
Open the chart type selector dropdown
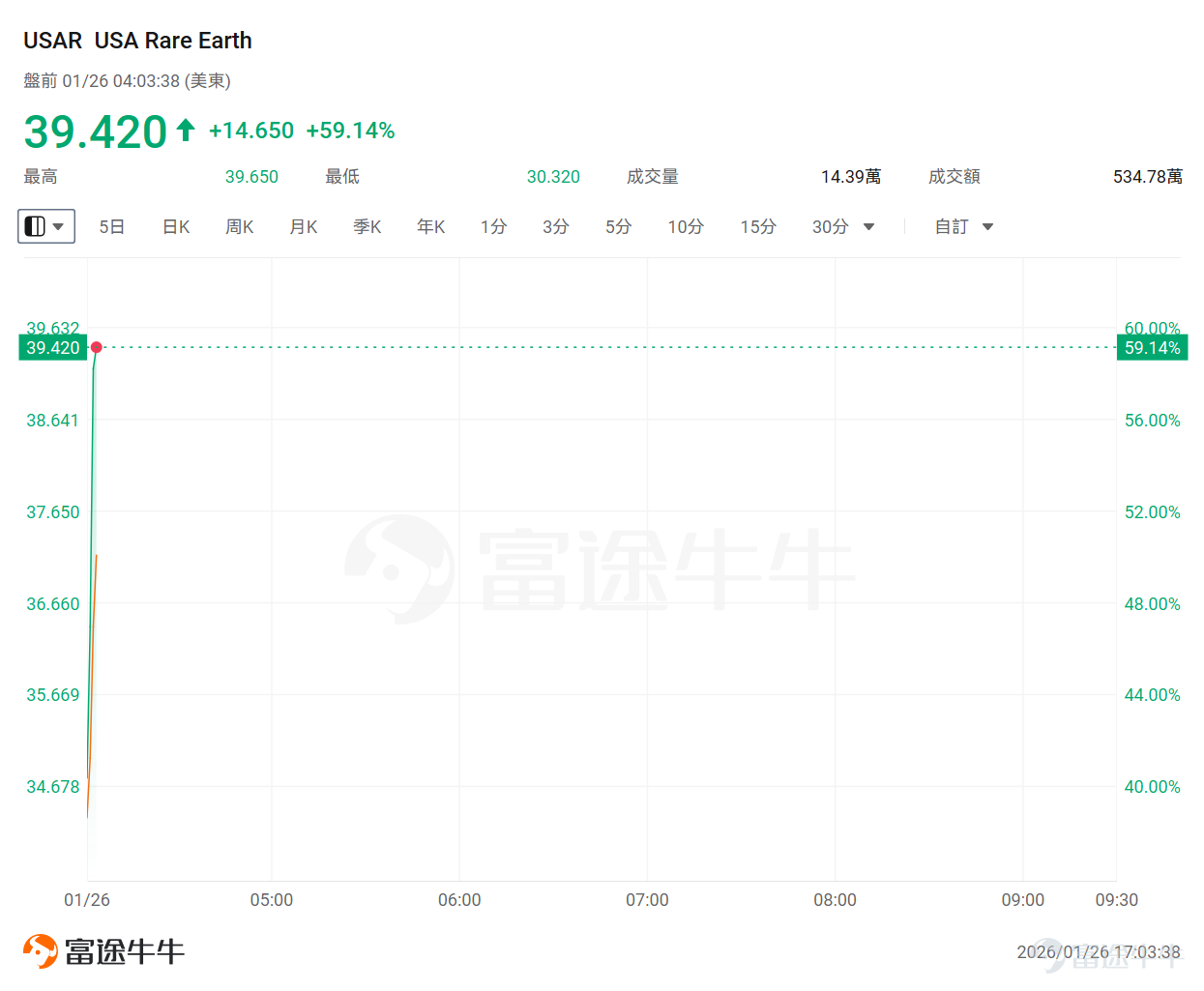pos(46,226)
